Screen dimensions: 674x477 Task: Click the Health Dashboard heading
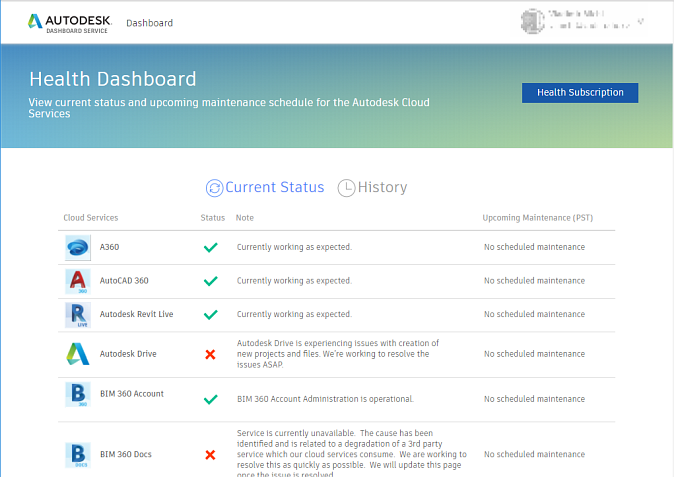point(113,80)
